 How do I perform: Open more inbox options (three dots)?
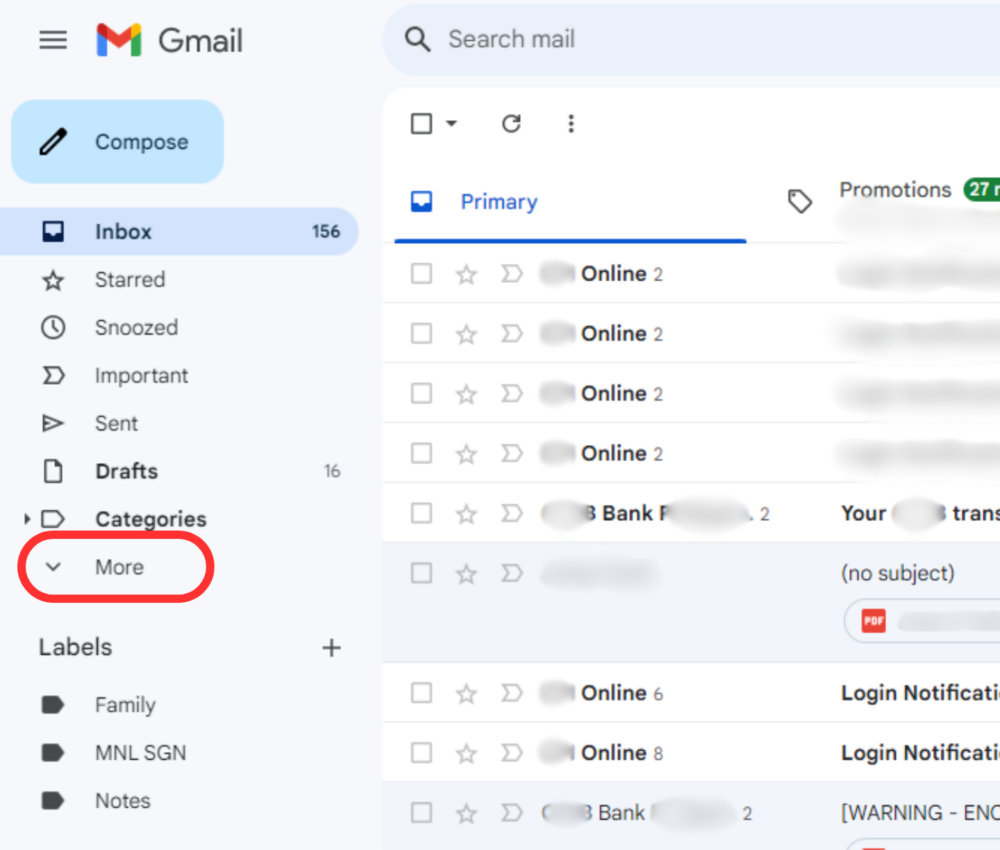click(x=571, y=123)
